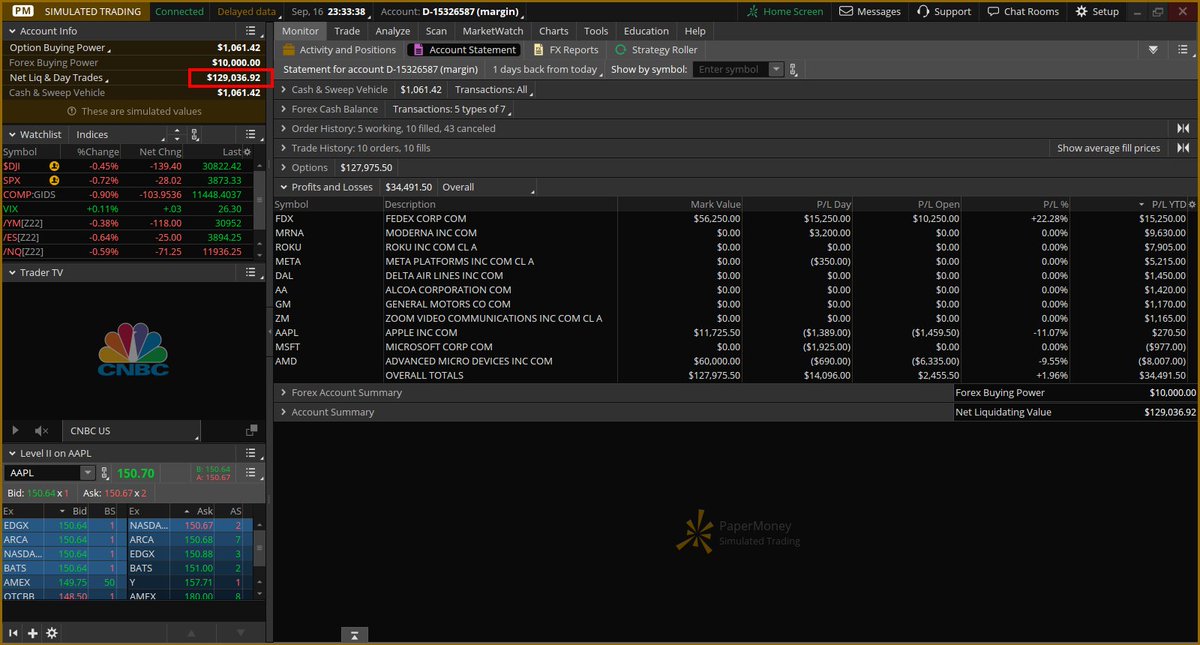Open Activity and Positions sub-tab
The width and height of the screenshot is (1200, 645).
339,49
